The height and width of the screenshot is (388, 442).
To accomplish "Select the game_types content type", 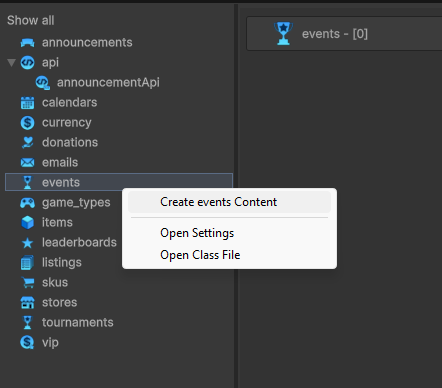I will tap(76, 203).
